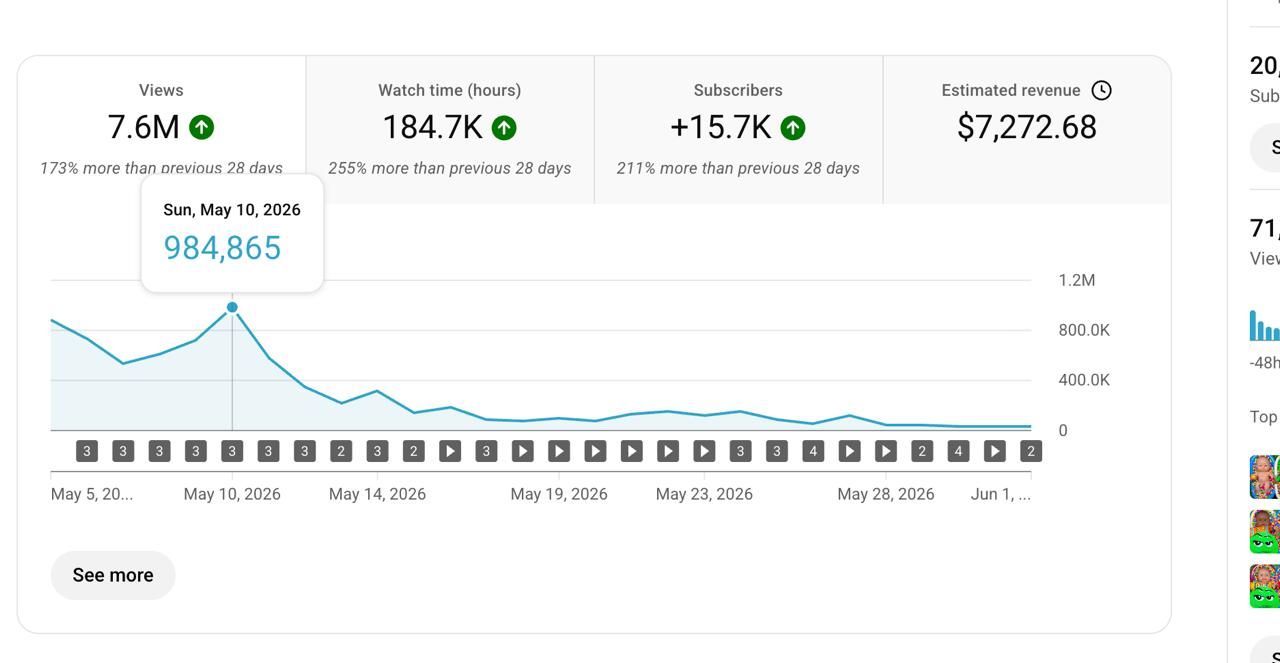Click the 1.2M y-axis label
The image size is (1280, 663).
pos(1077,280)
